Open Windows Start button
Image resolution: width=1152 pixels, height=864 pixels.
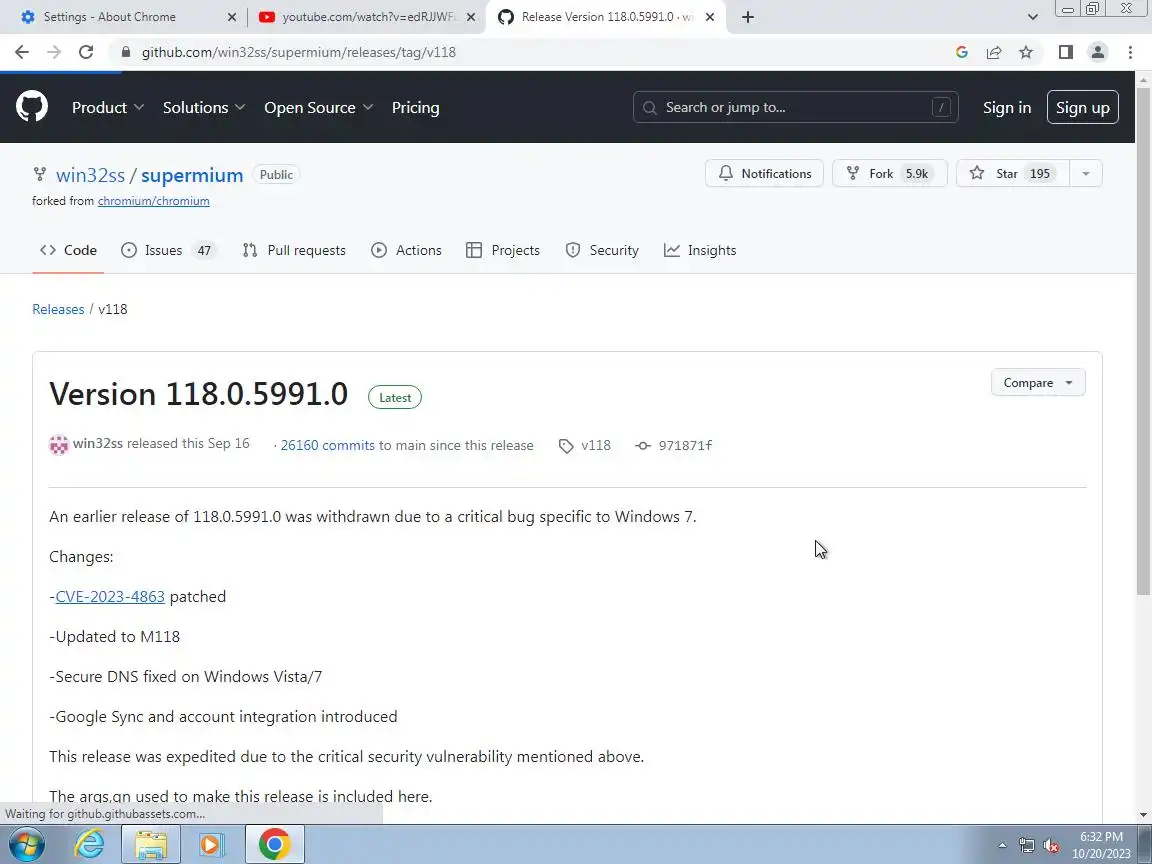pyautogui.click(x=26, y=844)
